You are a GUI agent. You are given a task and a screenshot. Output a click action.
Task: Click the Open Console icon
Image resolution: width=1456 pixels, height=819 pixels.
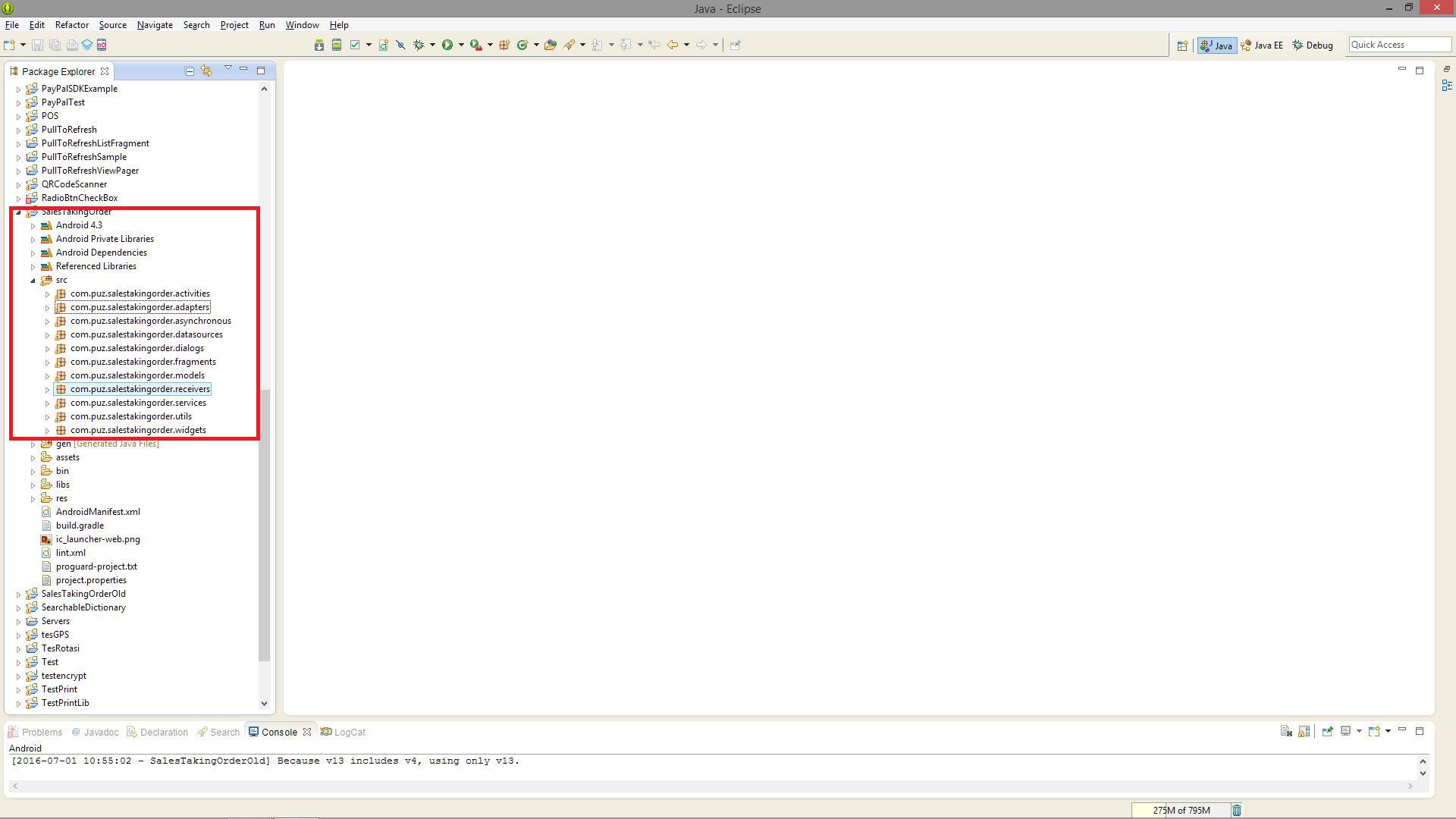pyautogui.click(x=1374, y=732)
